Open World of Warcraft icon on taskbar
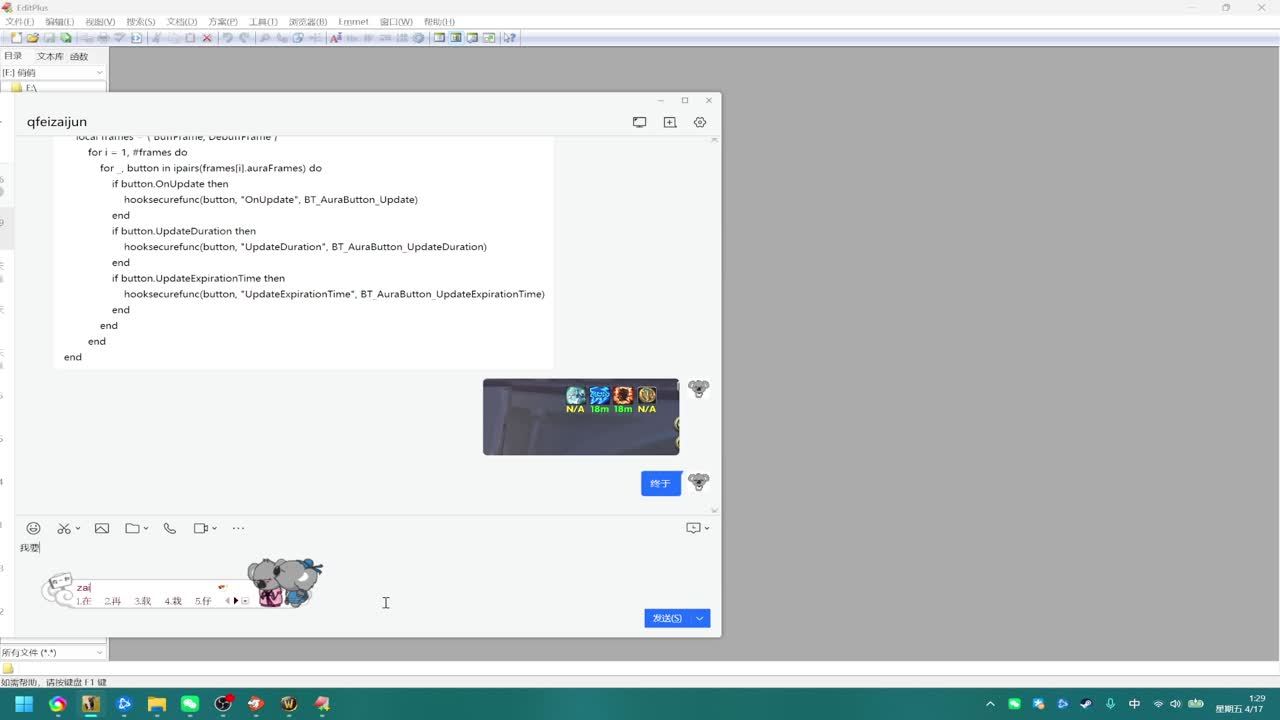 point(289,704)
